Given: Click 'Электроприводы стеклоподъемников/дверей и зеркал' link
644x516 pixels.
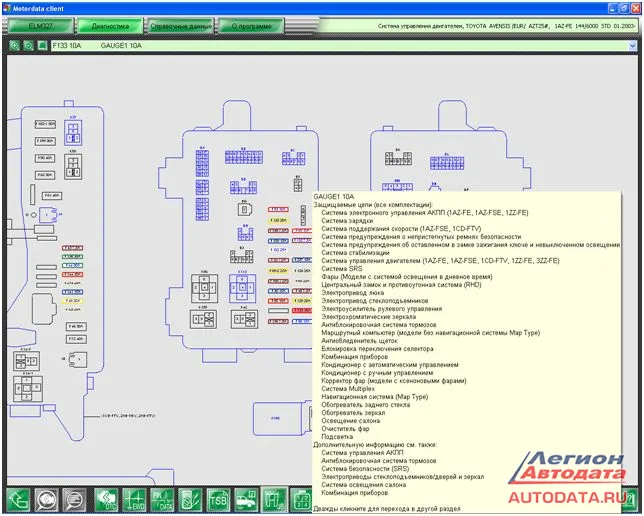Looking at the screenshot, I should tap(402, 477).
